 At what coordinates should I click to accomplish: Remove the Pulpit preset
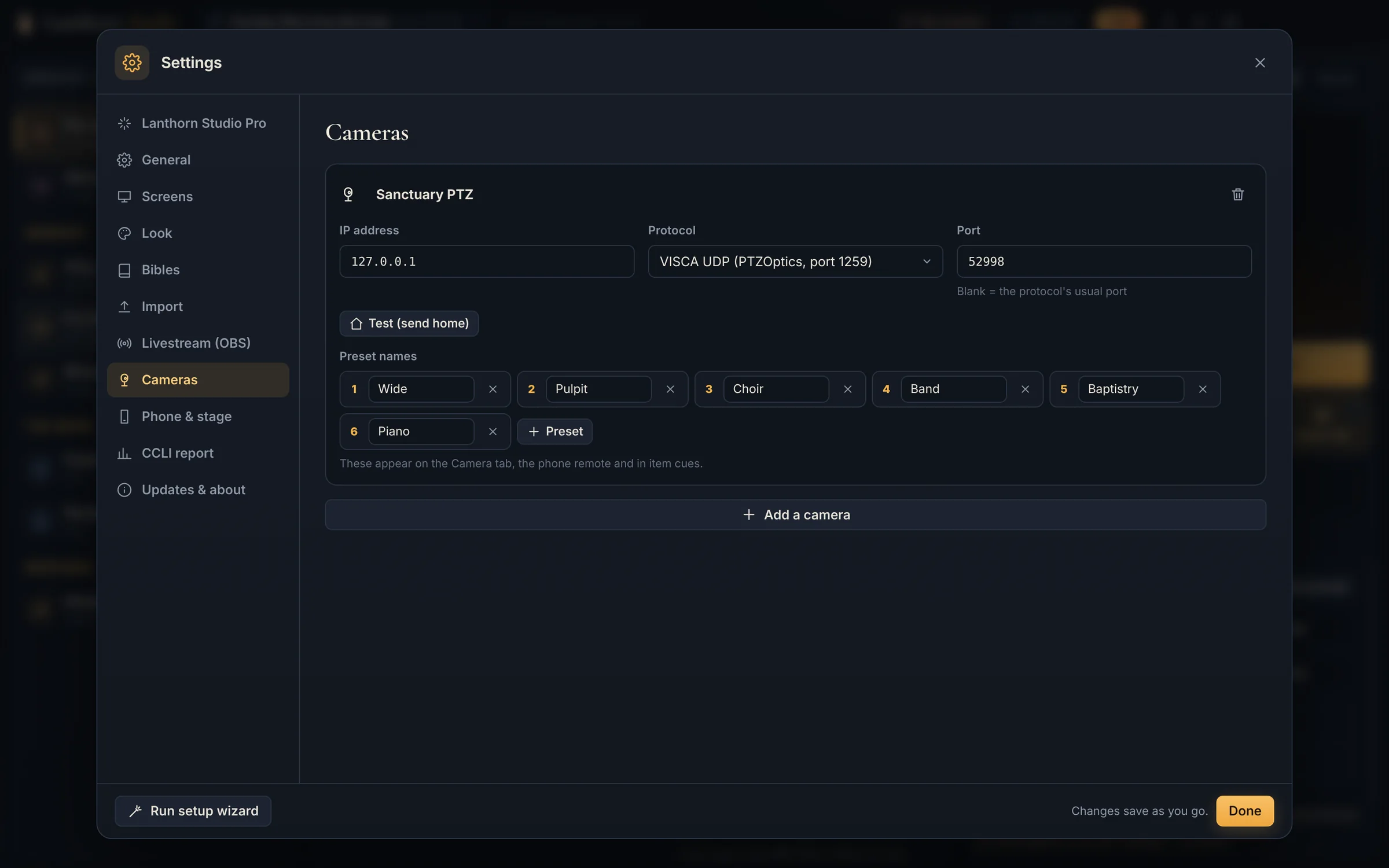coord(670,389)
